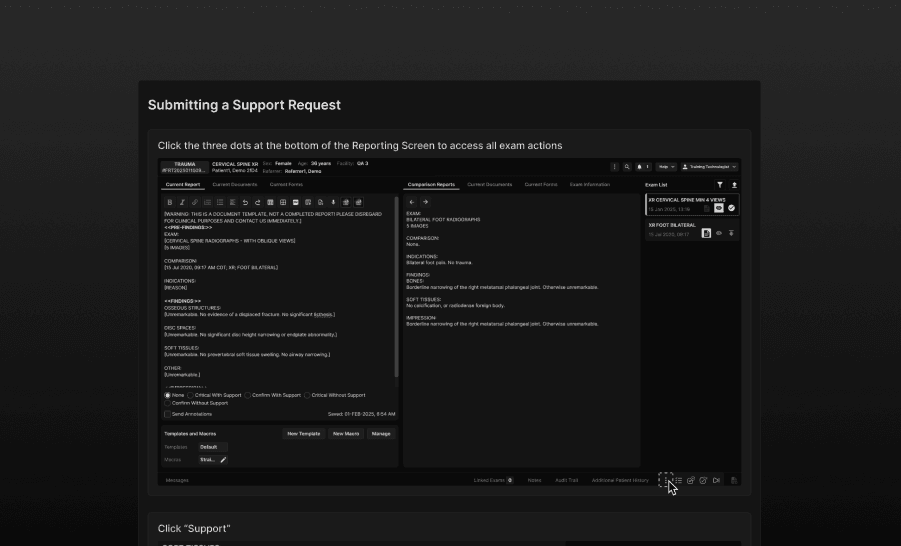901x546 pixels.
Task: Go to previous comparison report arrow
Action: [411, 202]
